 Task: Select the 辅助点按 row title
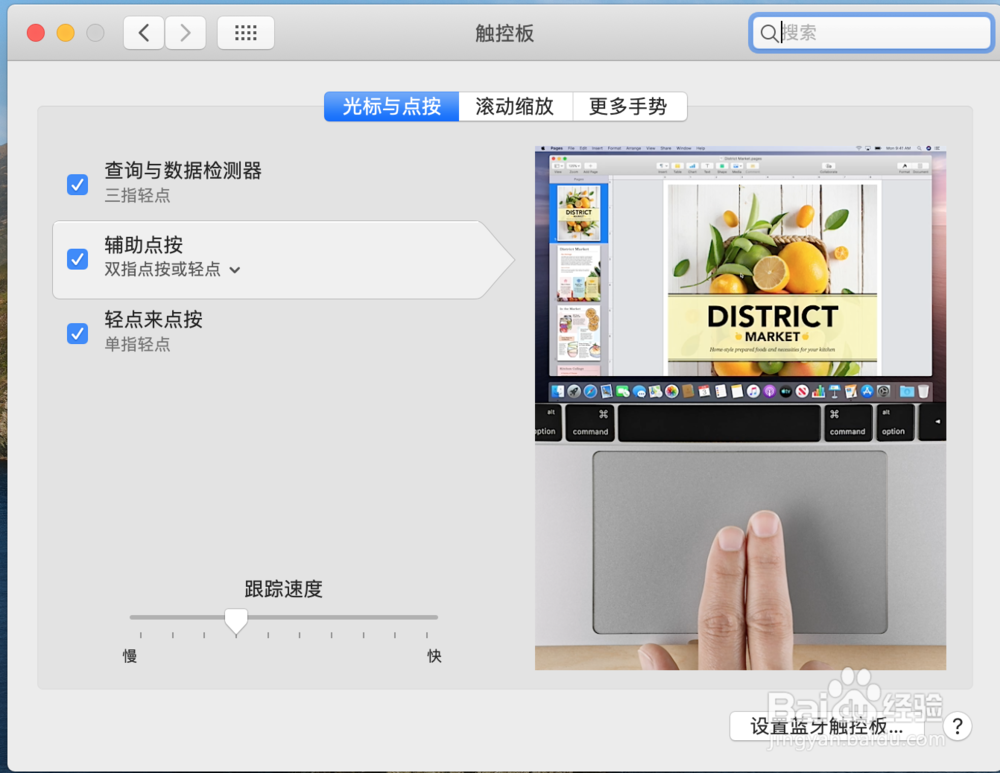point(143,244)
